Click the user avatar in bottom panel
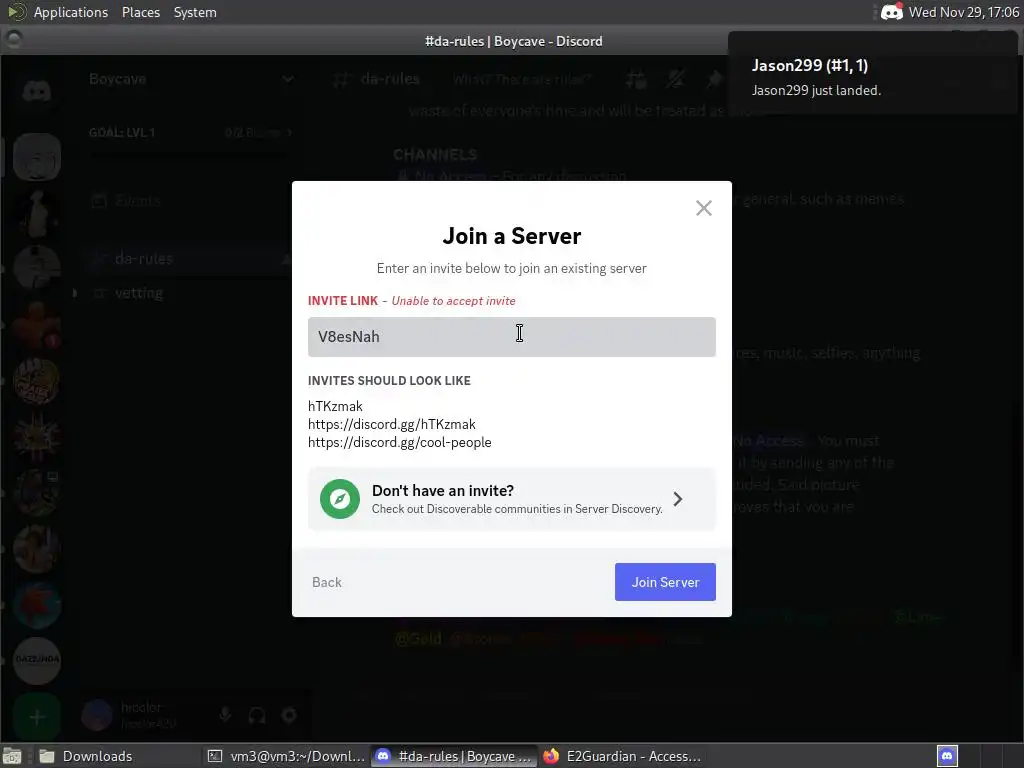 [97, 715]
